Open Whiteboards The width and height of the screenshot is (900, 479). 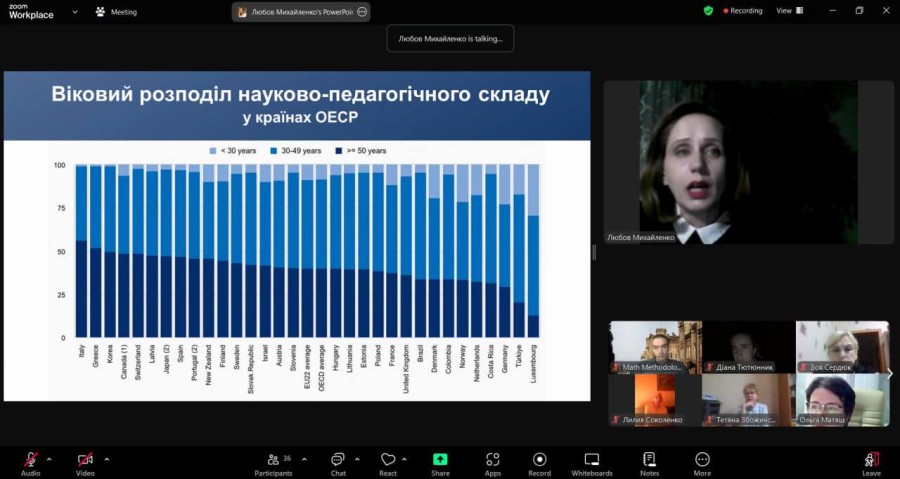click(x=592, y=464)
